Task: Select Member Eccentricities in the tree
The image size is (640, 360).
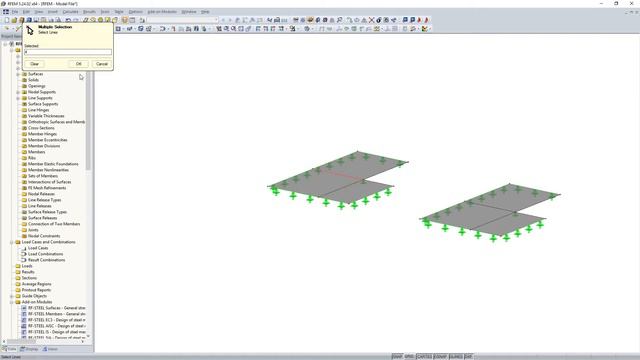Action: (47, 140)
